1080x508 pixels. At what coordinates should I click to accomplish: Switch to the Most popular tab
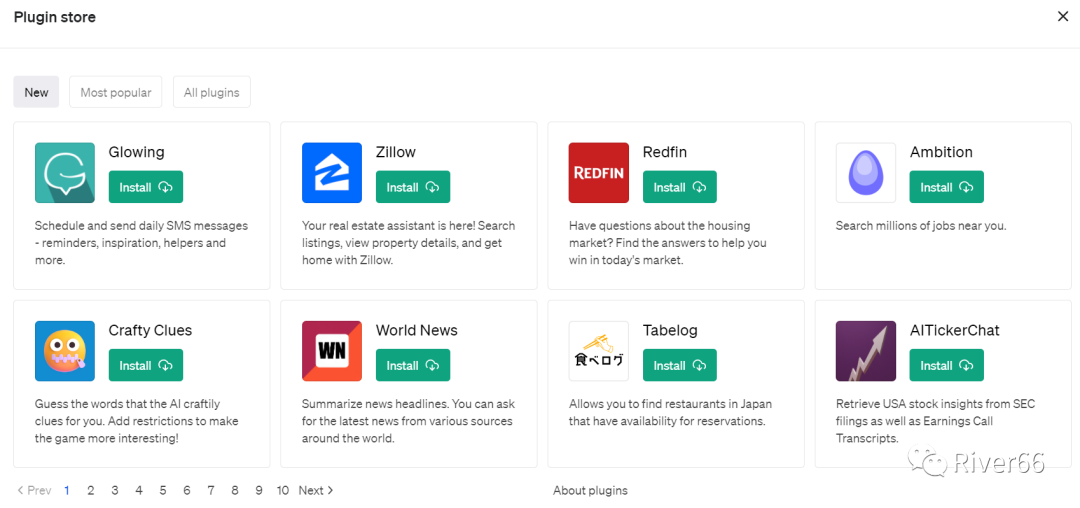[x=116, y=92]
